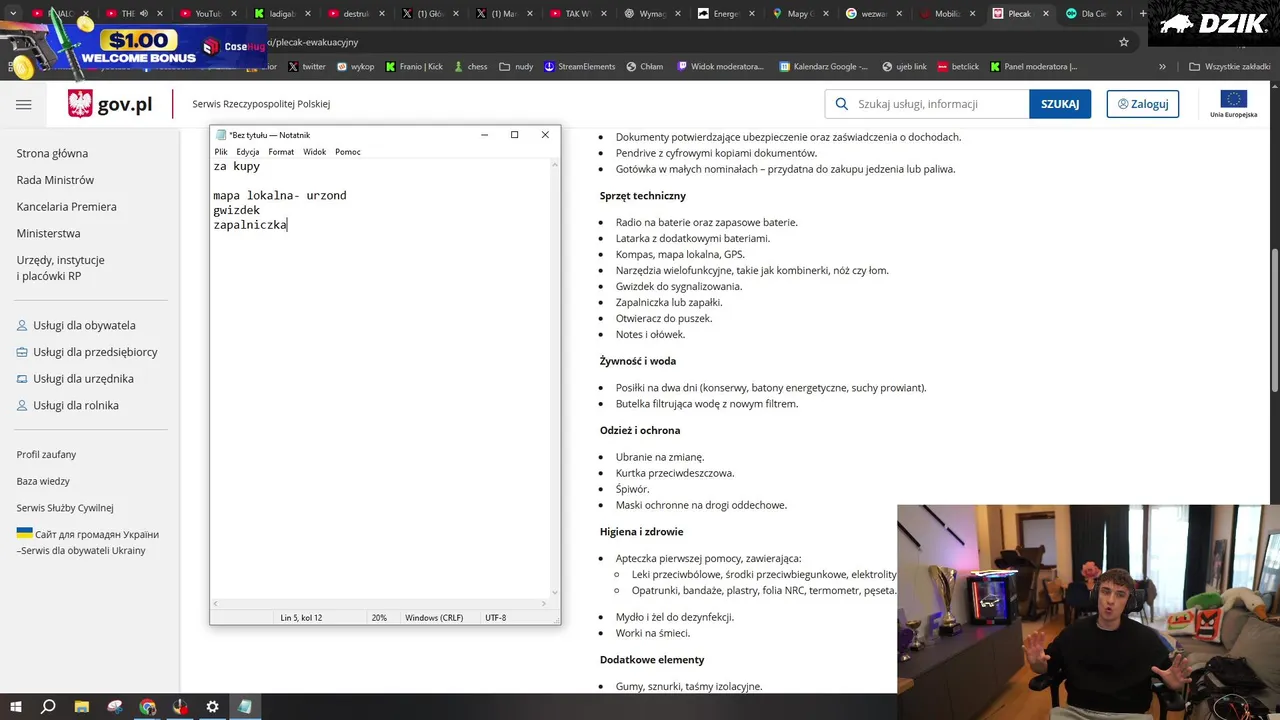
Task: Open a new browser tab
Action: 1143,14
